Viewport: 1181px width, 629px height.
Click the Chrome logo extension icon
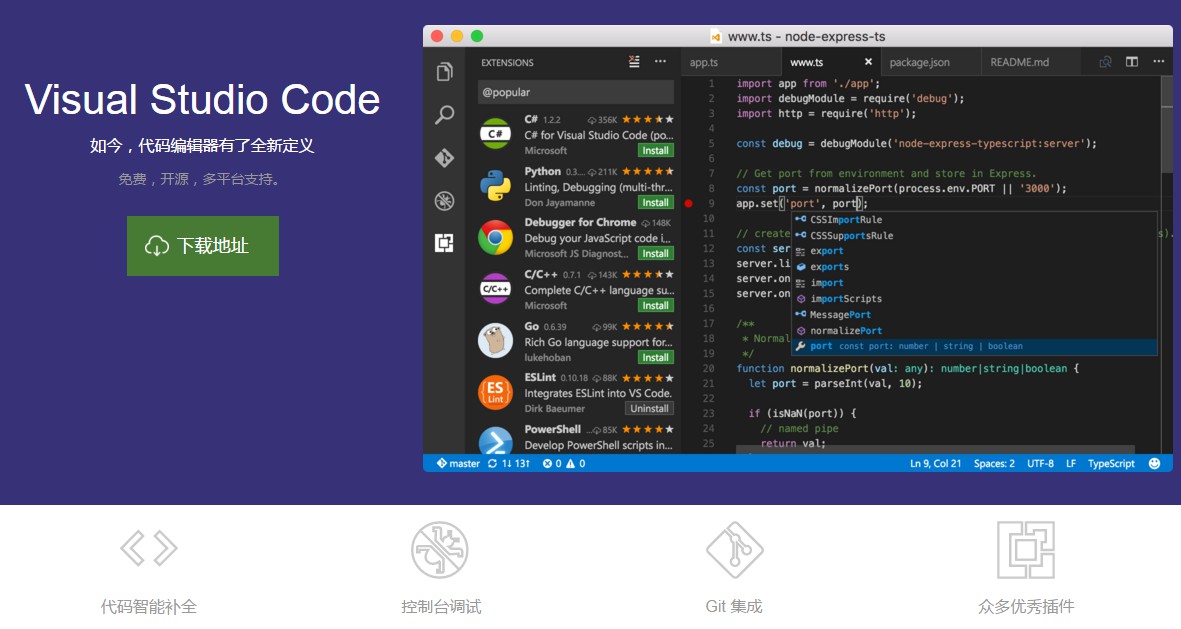496,237
